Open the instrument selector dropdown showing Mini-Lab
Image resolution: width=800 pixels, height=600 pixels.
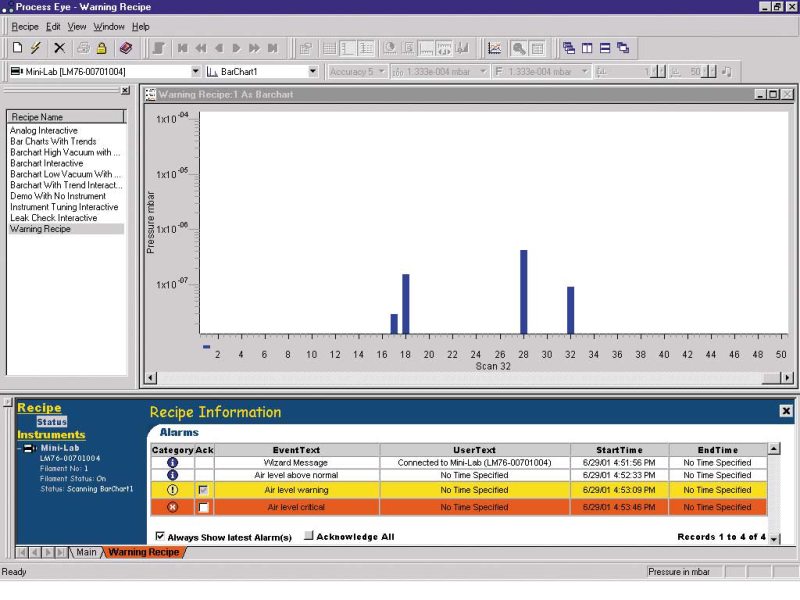[196, 70]
